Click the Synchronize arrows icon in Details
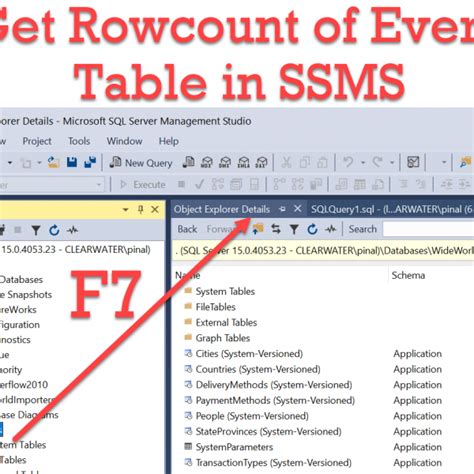 (x=276, y=229)
